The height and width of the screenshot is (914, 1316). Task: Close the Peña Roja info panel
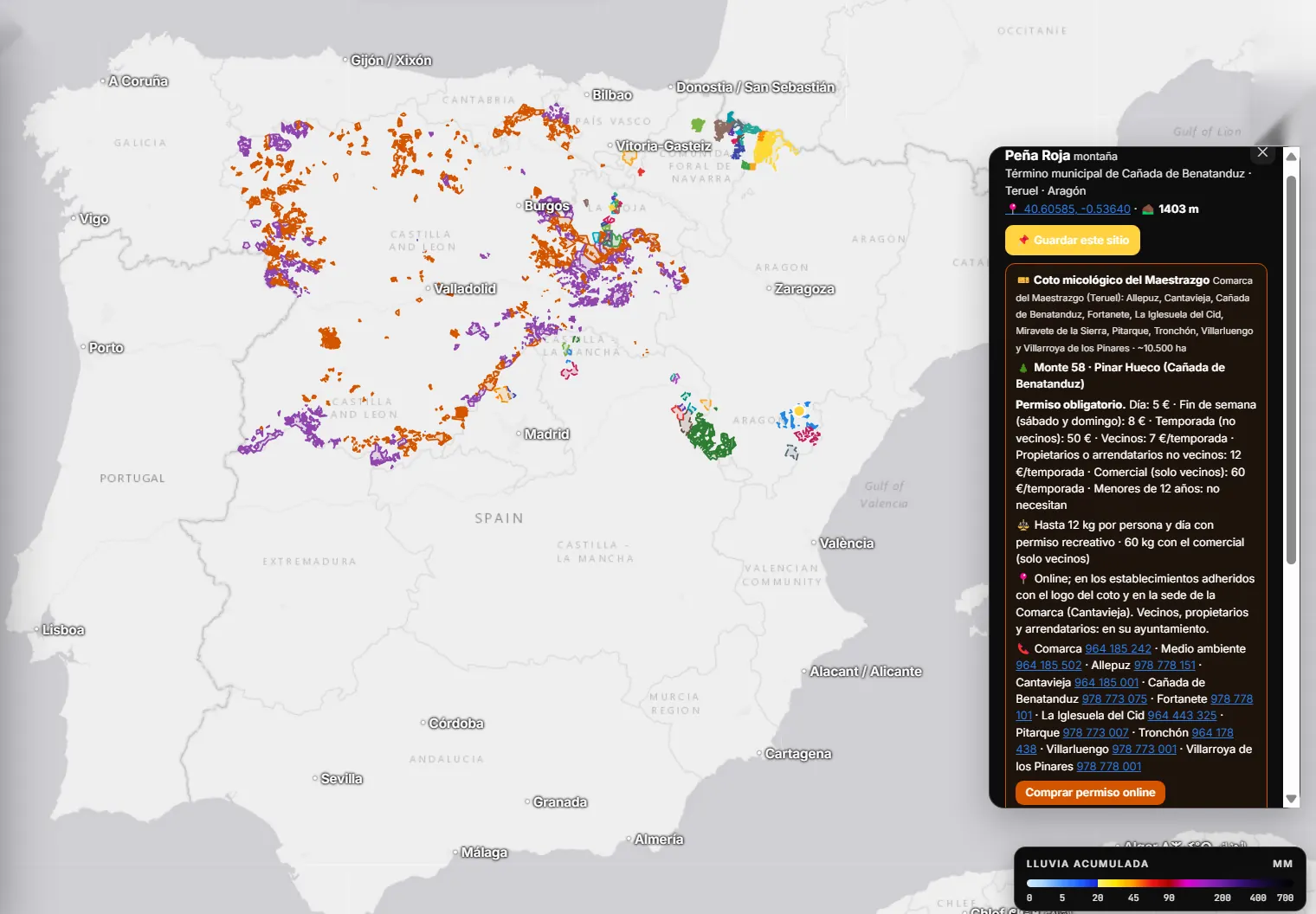(1262, 152)
